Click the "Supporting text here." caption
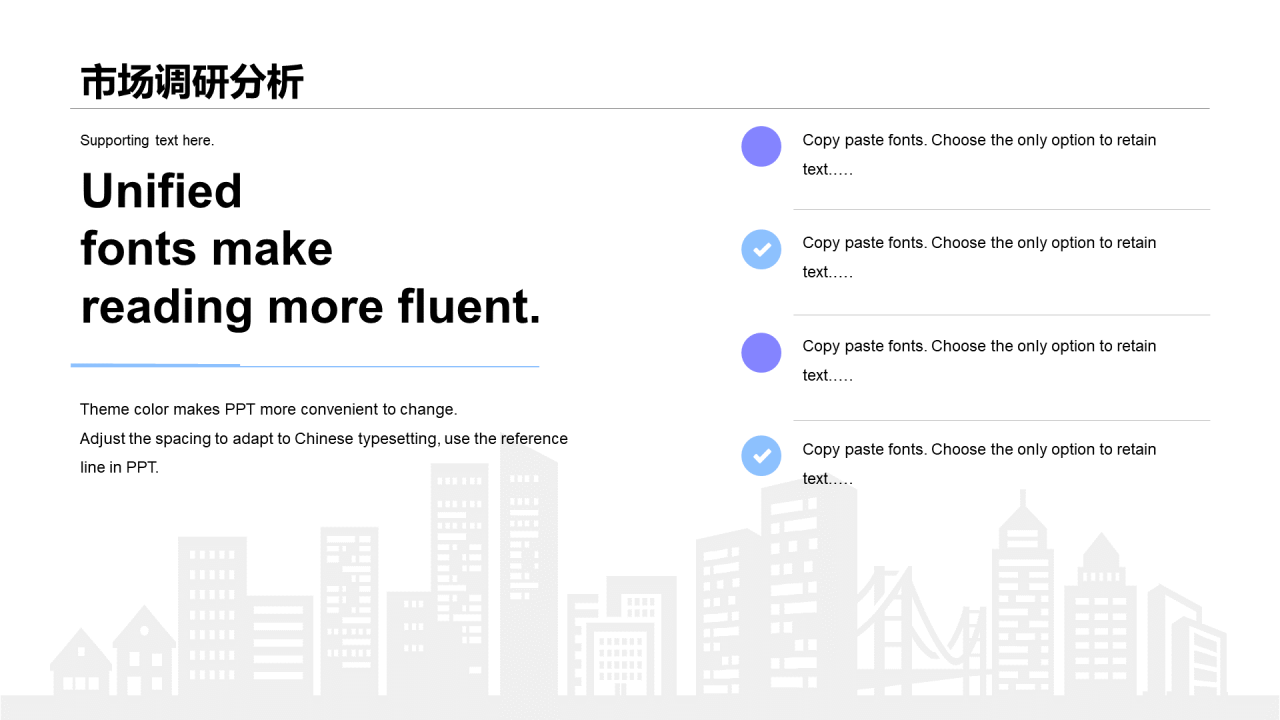This screenshot has width=1280, height=720. point(147,140)
